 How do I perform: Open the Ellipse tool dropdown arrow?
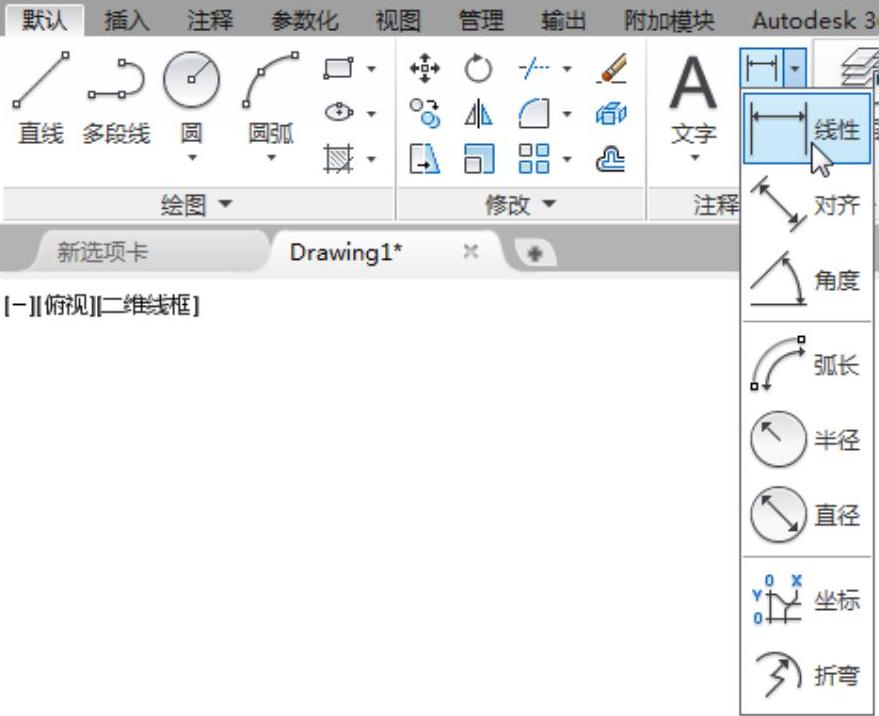[x=371, y=114]
